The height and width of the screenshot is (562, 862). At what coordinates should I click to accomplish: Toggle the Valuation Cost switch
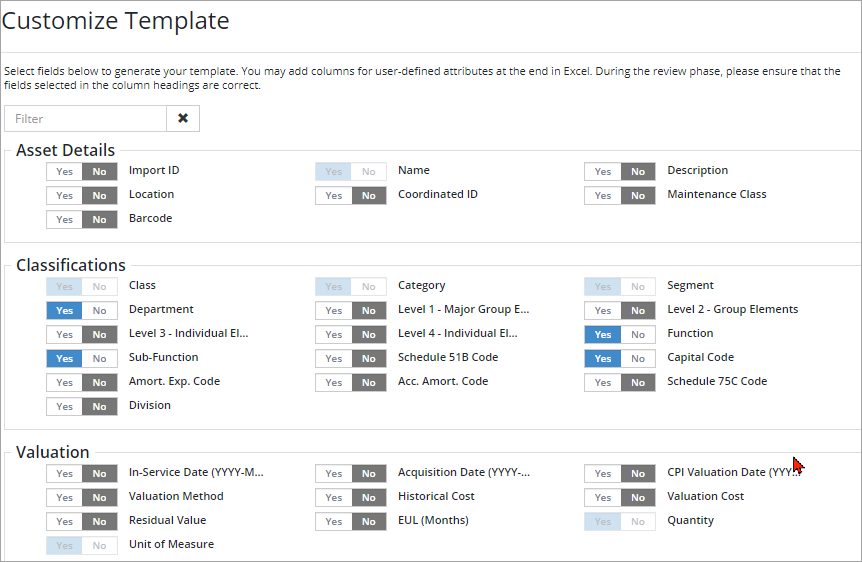click(x=619, y=497)
